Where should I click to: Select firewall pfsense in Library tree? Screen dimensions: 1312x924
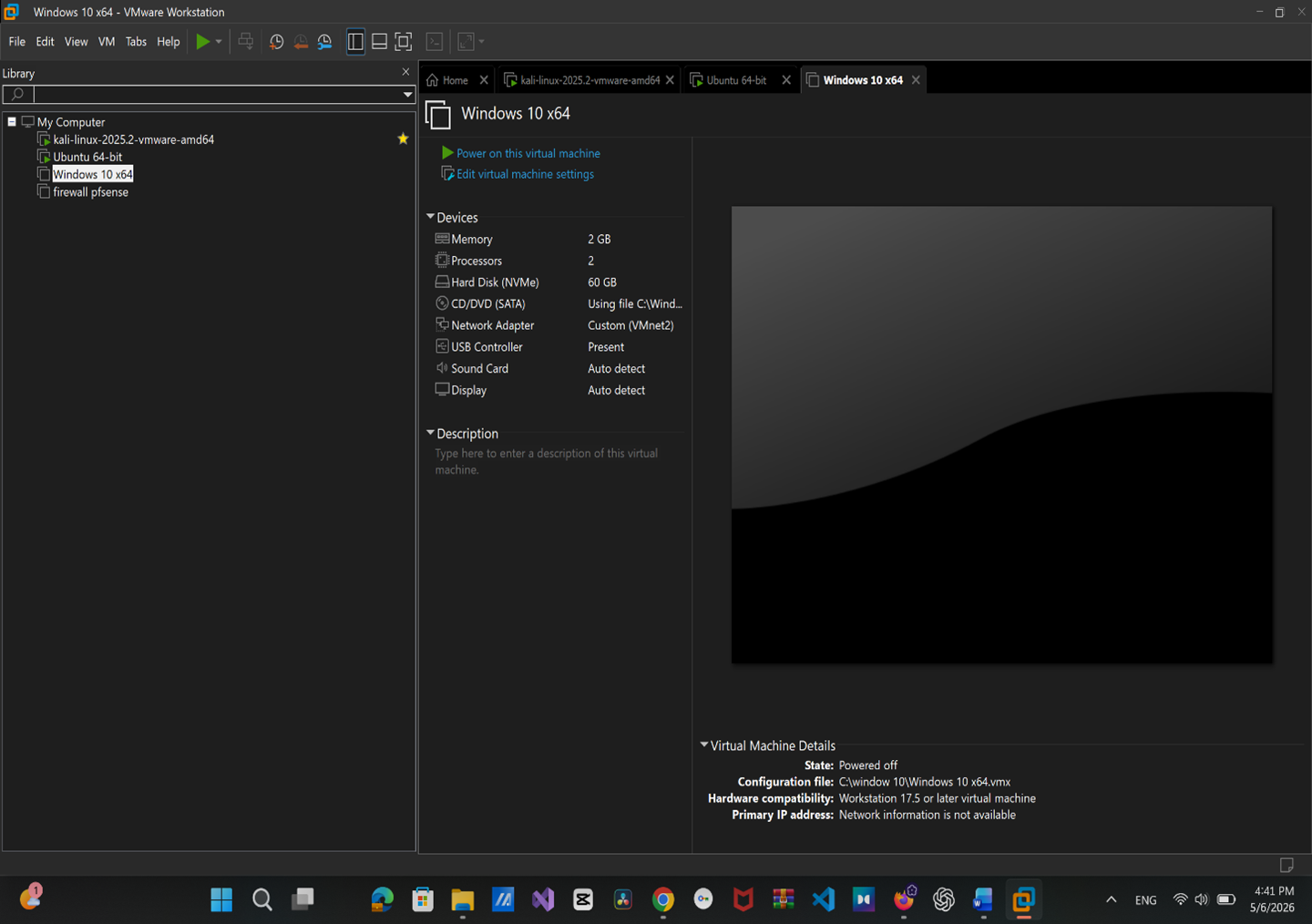point(90,192)
